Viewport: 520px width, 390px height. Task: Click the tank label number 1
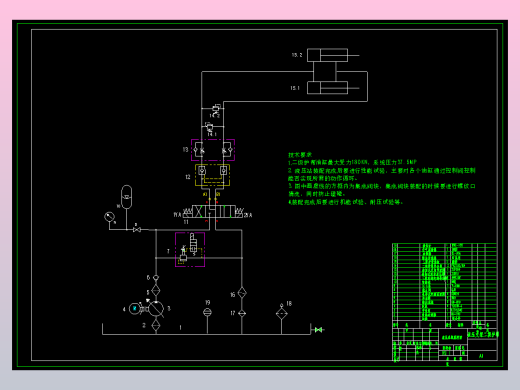click(x=180, y=327)
